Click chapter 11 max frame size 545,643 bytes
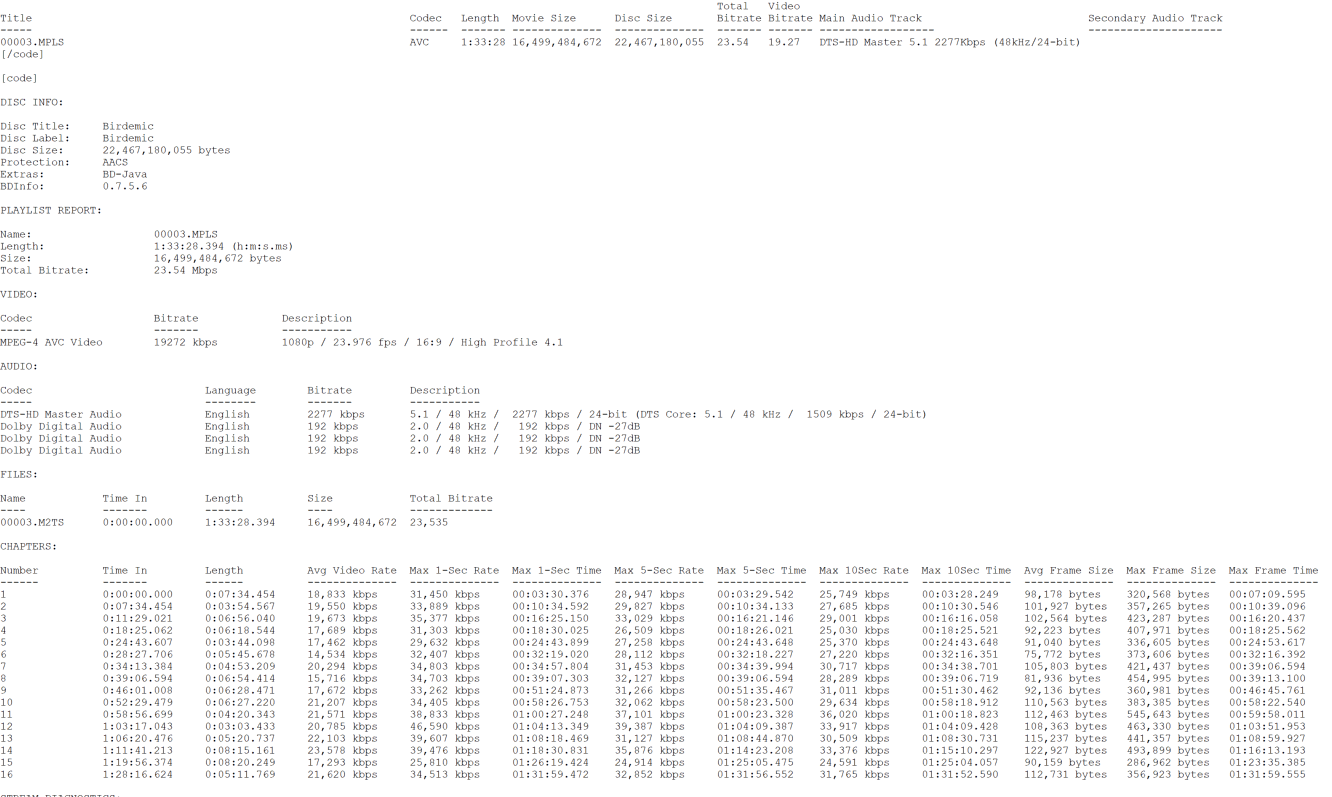 point(1168,714)
